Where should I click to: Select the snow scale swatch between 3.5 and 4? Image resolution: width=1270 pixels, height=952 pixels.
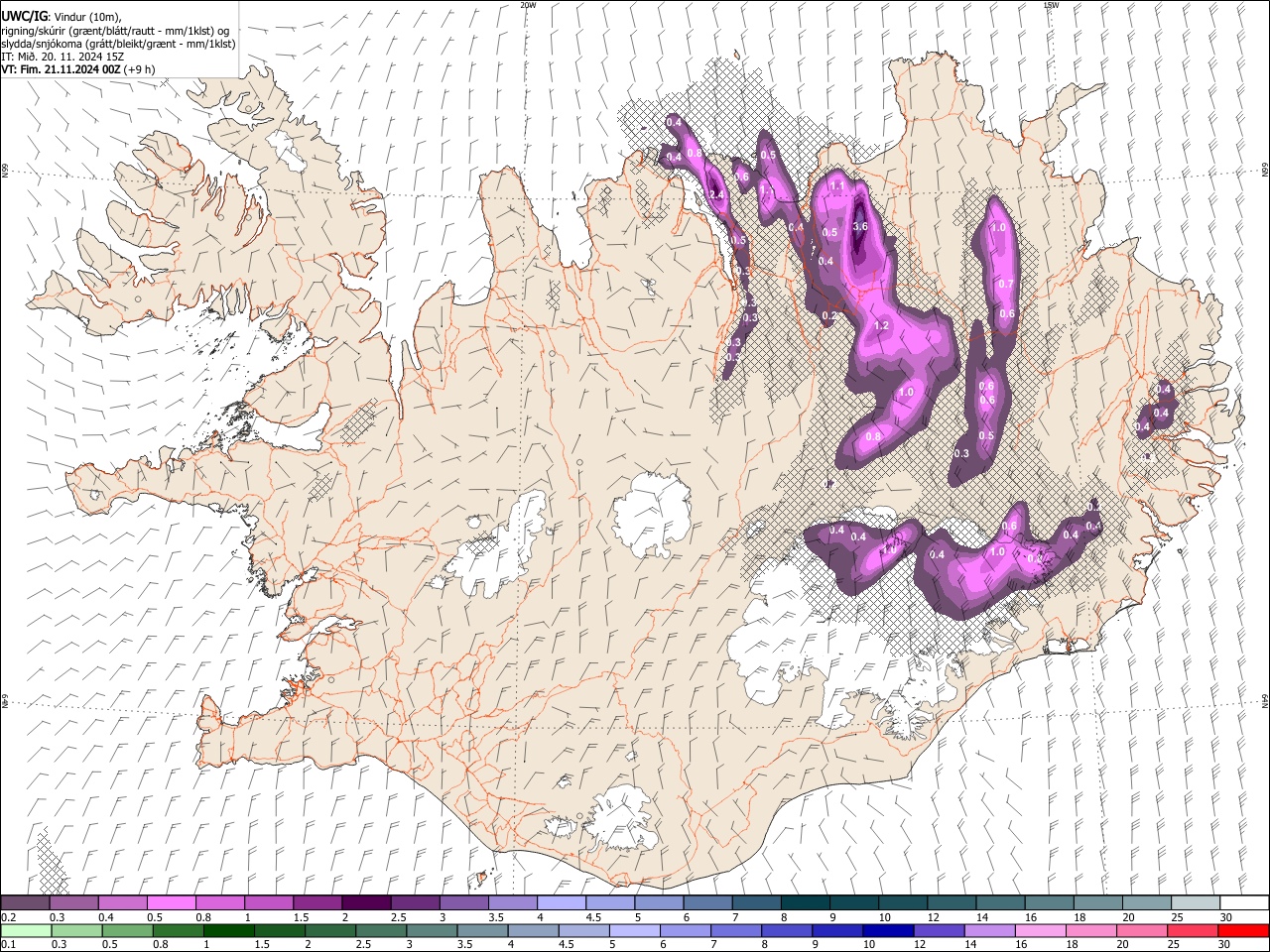coord(512,902)
